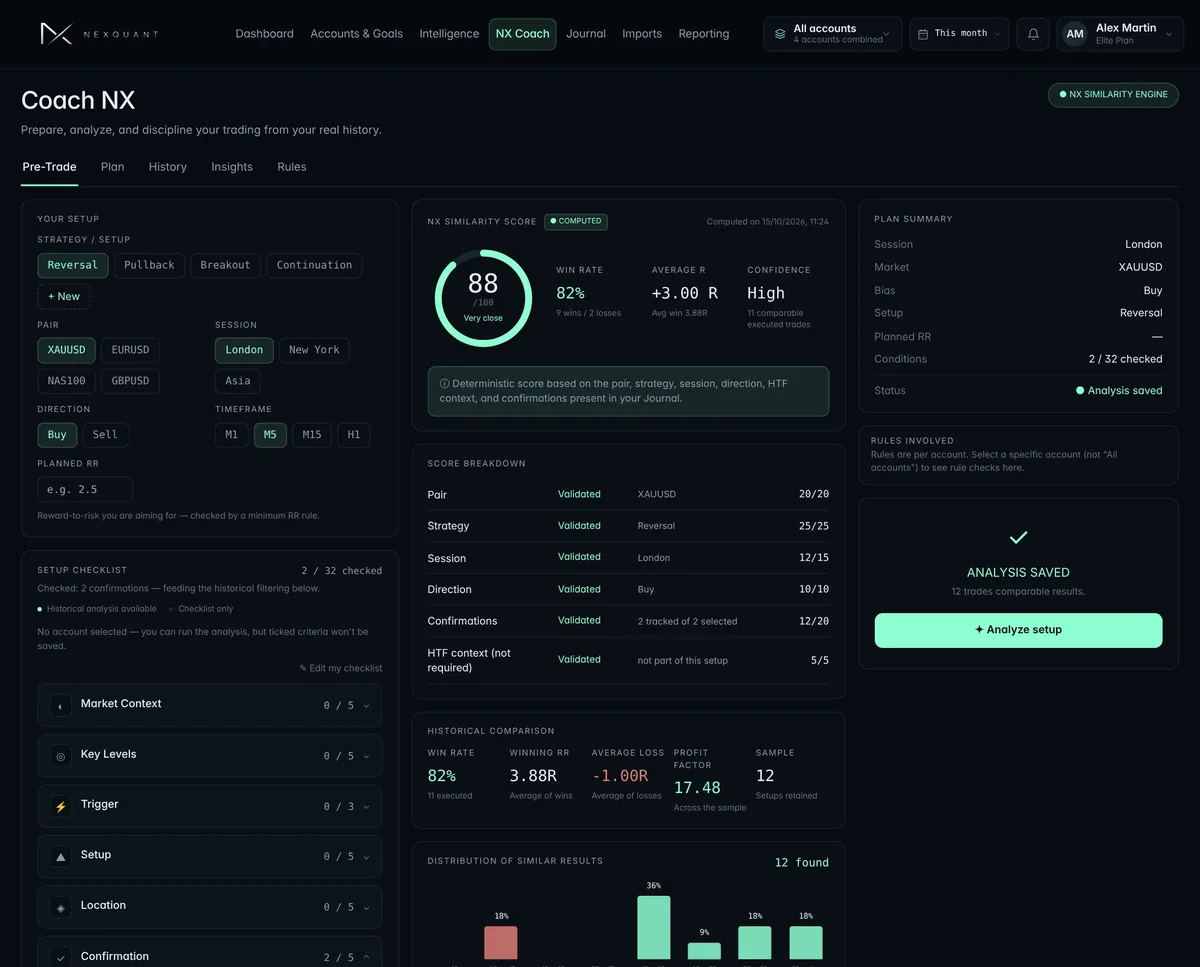The height and width of the screenshot is (967, 1200).
Task: Select the Reversal strategy
Action: click(73, 265)
